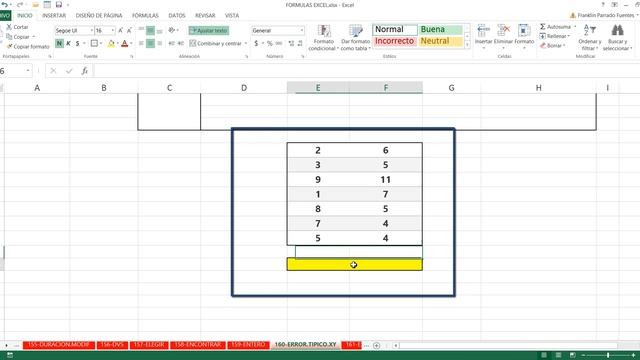
Task: Click the increase decimals icon
Action: coord(291,43)
